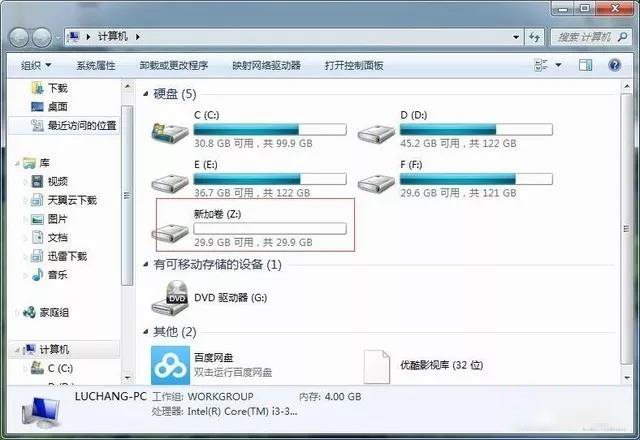
Task: Open 优酷影视库 (32 位) file icon
Action: tap(376, 366)
